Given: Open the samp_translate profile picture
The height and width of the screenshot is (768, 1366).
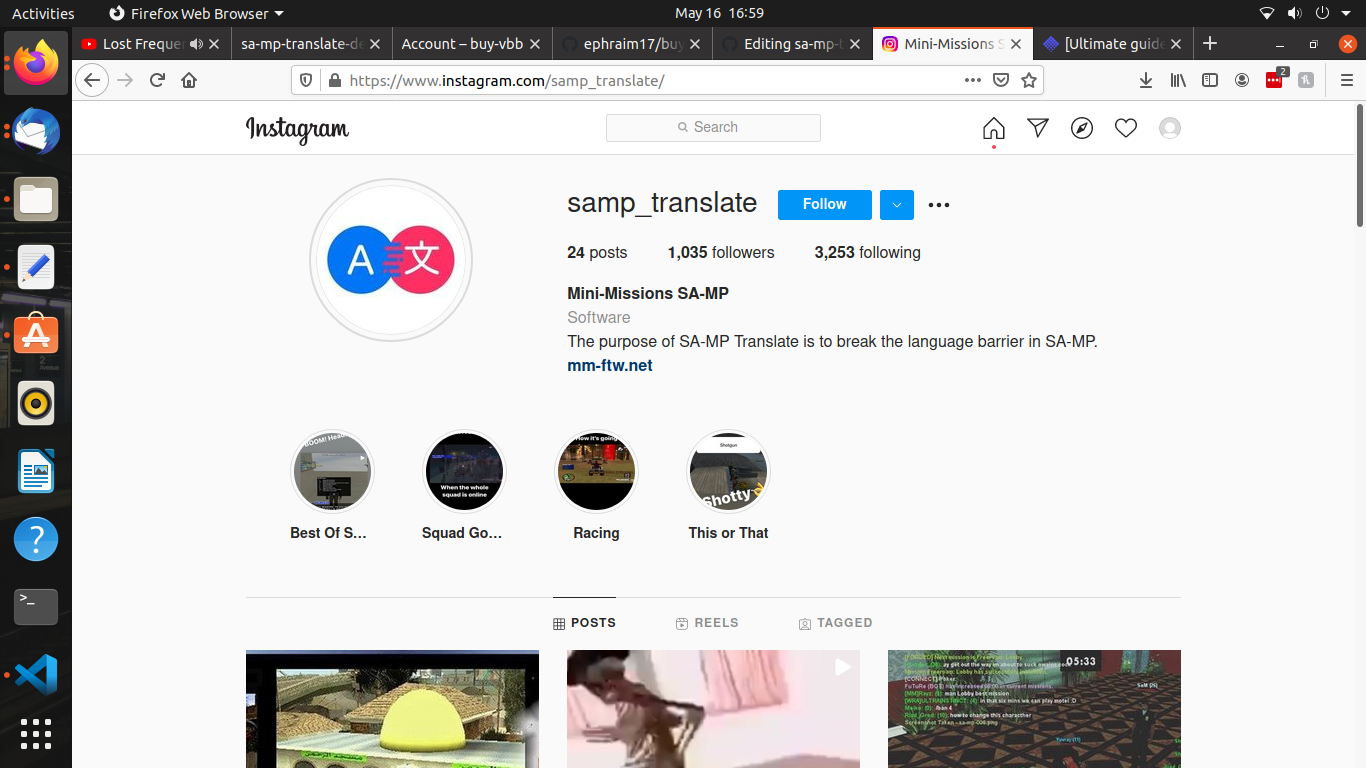Looking at the screenshot, I should [x=391, y=260].
